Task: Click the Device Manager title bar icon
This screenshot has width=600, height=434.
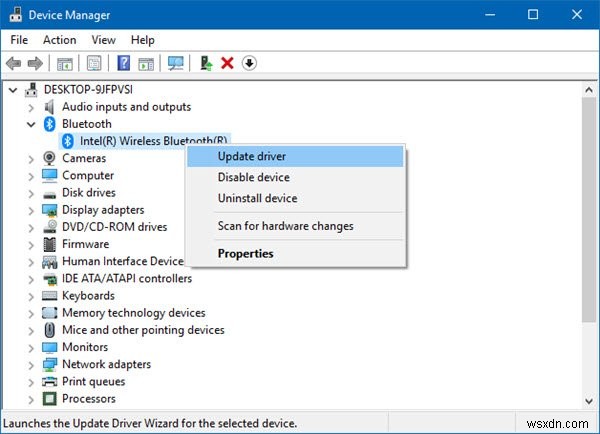Action: [16, 15]
